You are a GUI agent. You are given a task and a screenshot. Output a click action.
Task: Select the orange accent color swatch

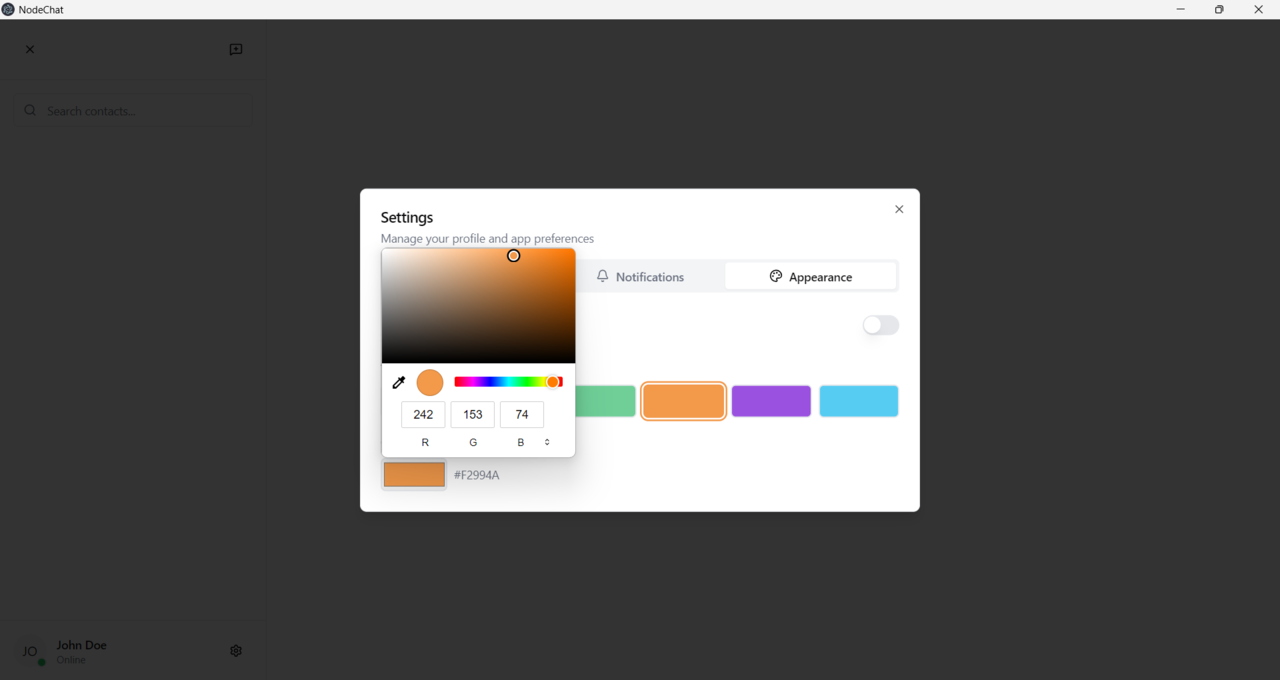[684, 401]
